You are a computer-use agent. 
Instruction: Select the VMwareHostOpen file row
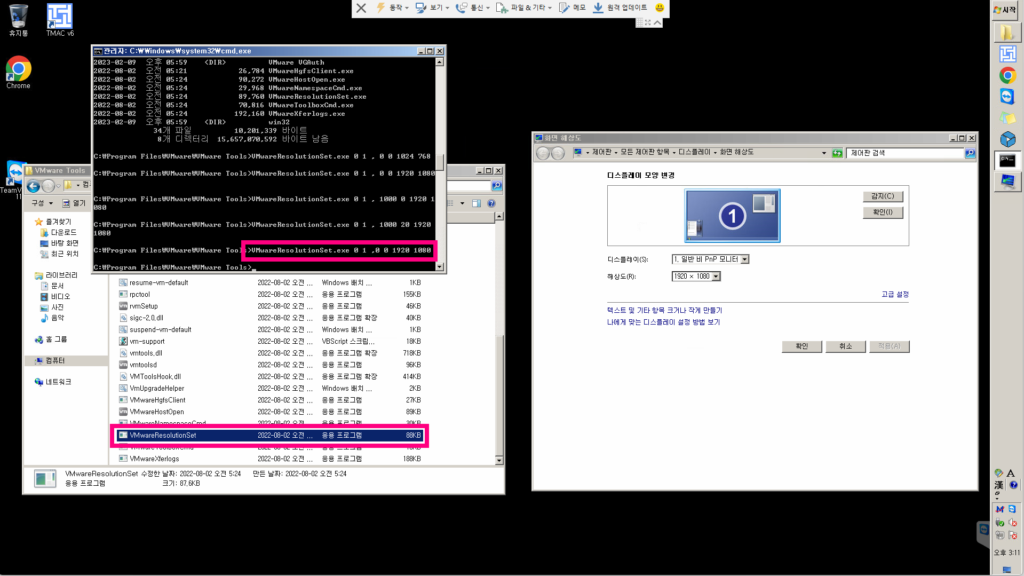[x=270, y=412]
